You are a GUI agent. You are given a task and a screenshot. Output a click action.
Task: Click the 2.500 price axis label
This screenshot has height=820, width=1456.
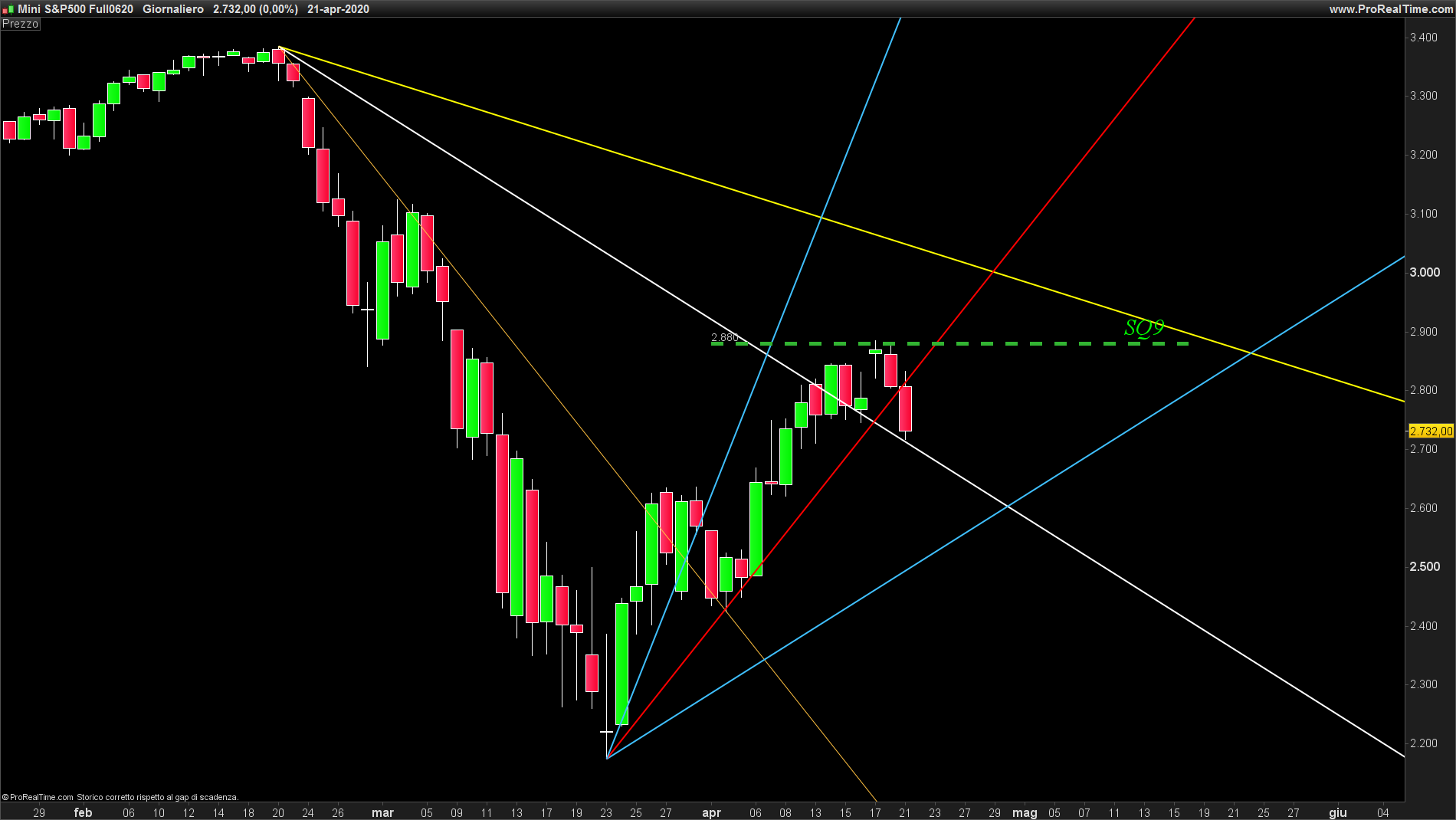[1425, 566]
